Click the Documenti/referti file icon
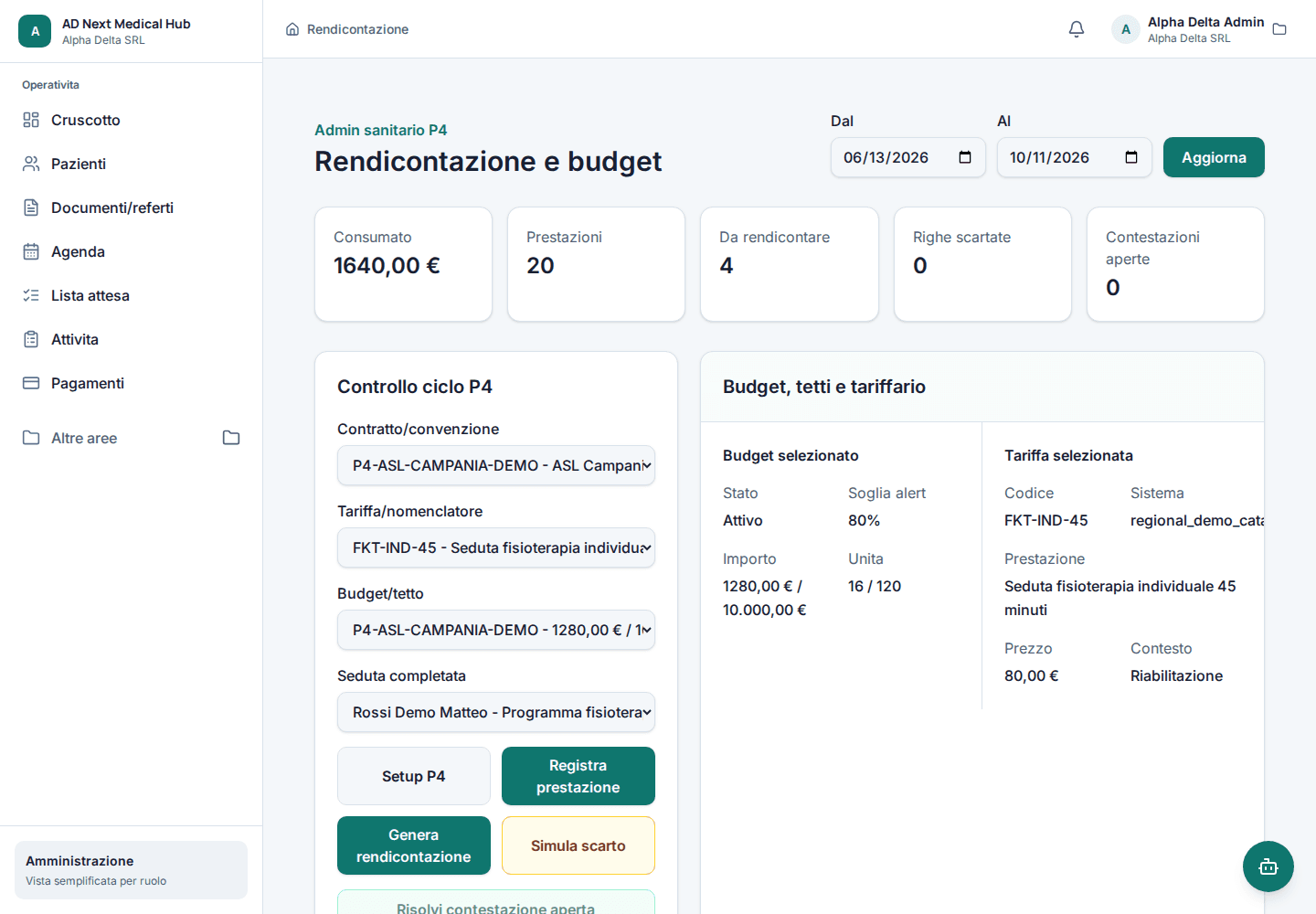1316x914 pixels. coord(31,207)
